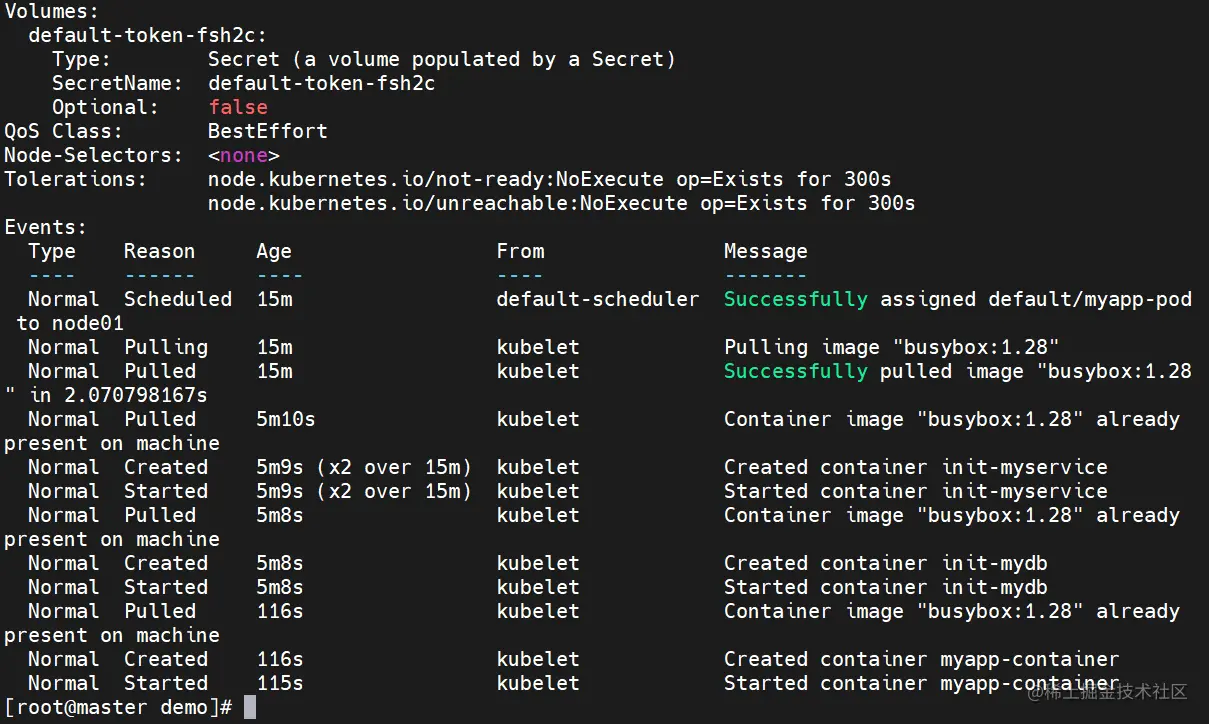Viewport: 1210px width, 724px height.
Task: Click the <none> Node-Selectors value
Action: 243,155
